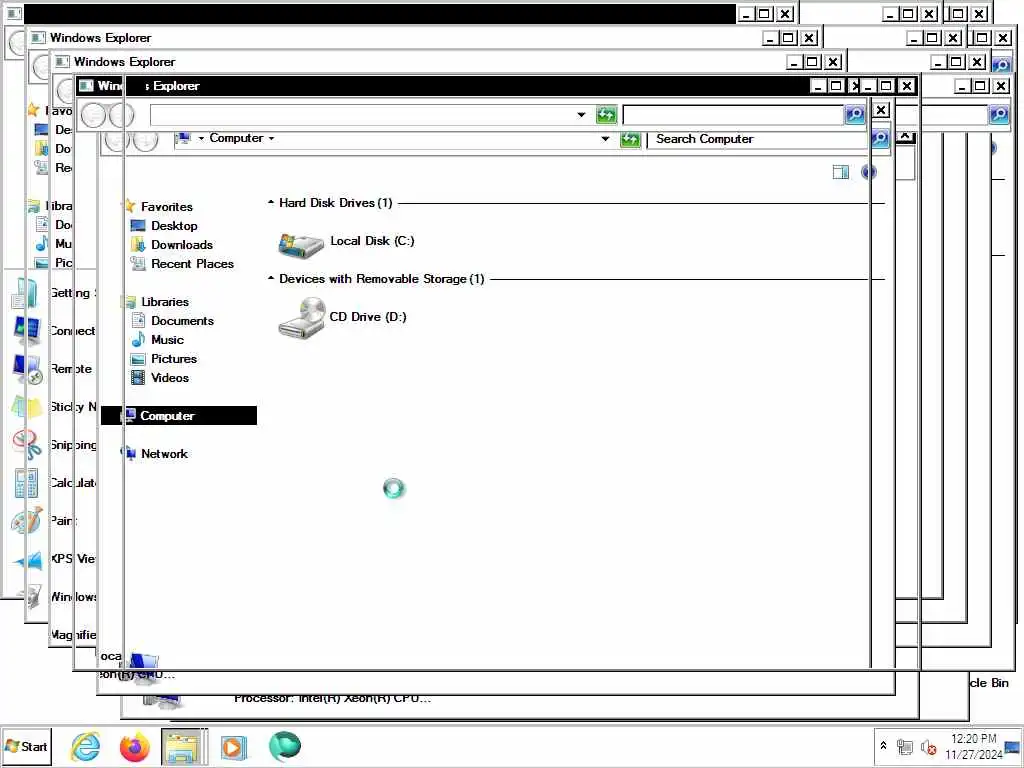The width and height of the screenshot is (1024, 768).
Task: Select Recent Places in navigation pane
Action: point(192,264)
